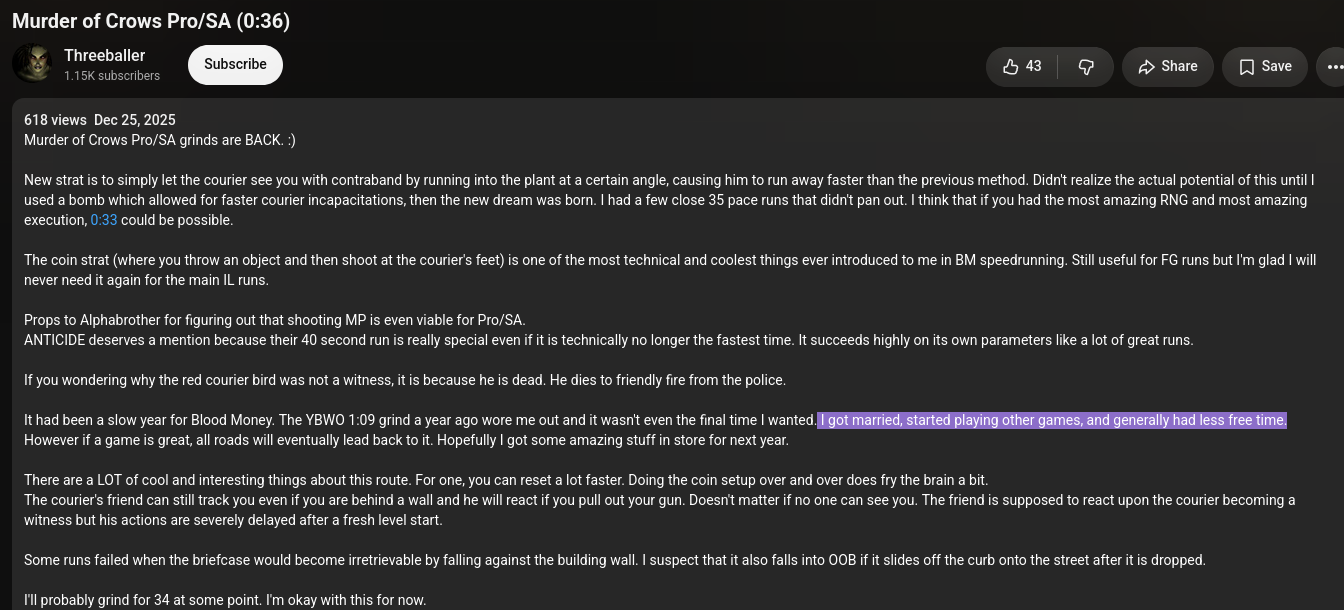This screenshot has width=1344, height=610.
Task: Click the thumbs-down dislike icon
Action: tap(1086, 66)
